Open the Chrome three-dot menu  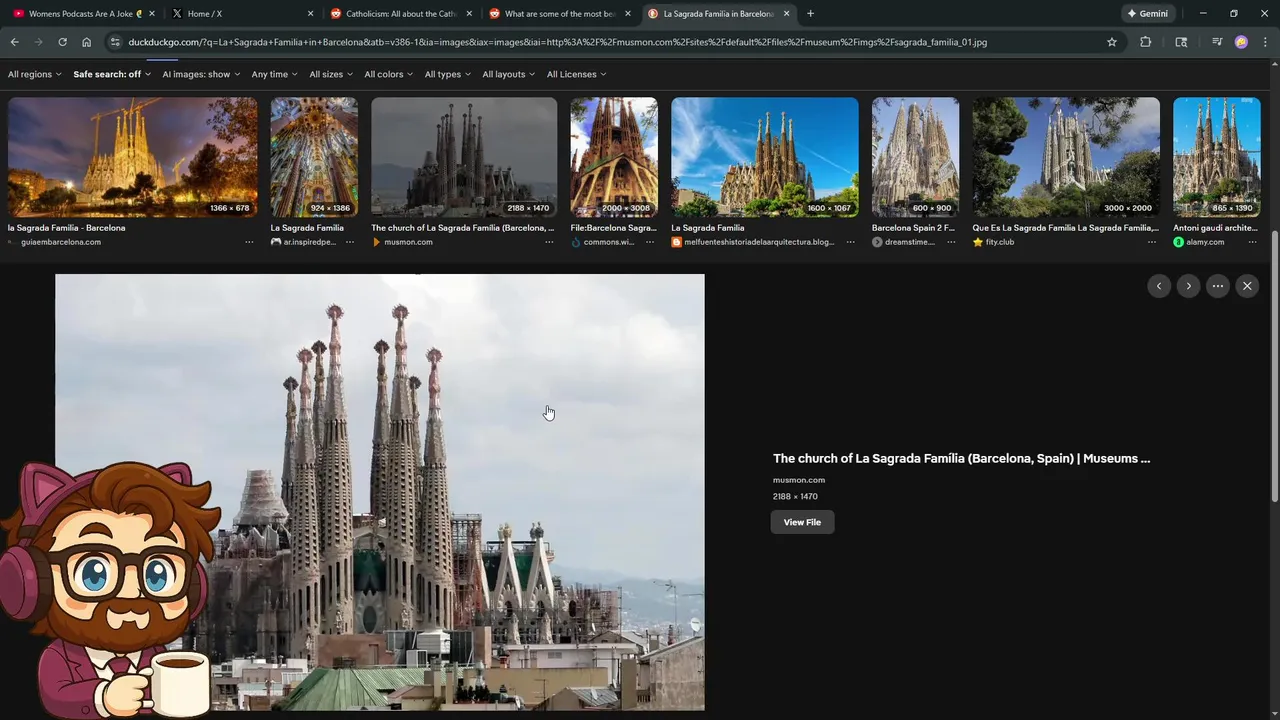(1266, 42)
